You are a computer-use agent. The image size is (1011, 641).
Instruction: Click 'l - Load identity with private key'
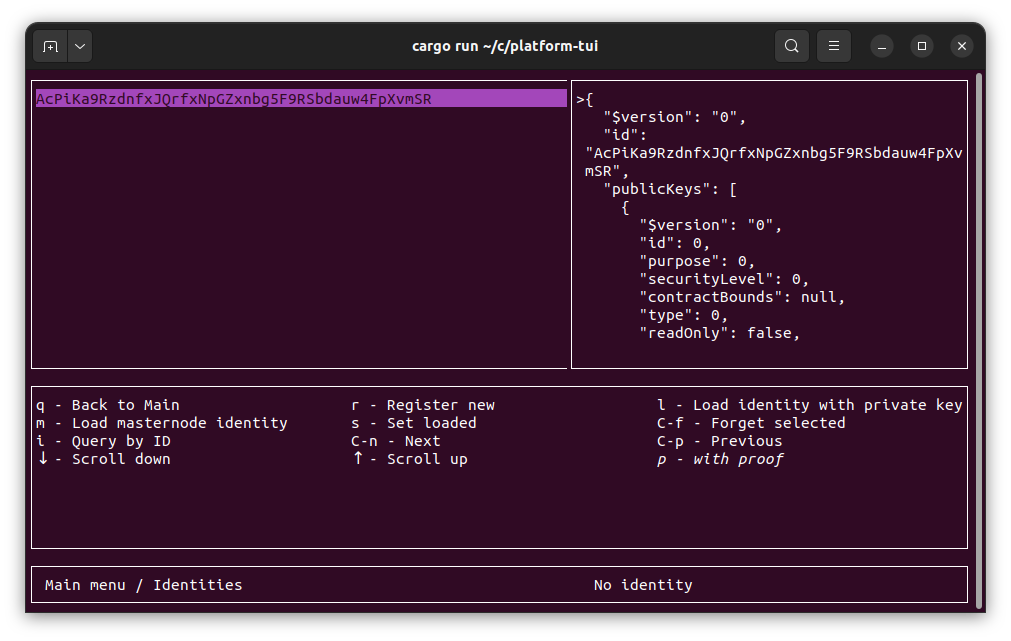pyautogui.click(x=810, y=405)
